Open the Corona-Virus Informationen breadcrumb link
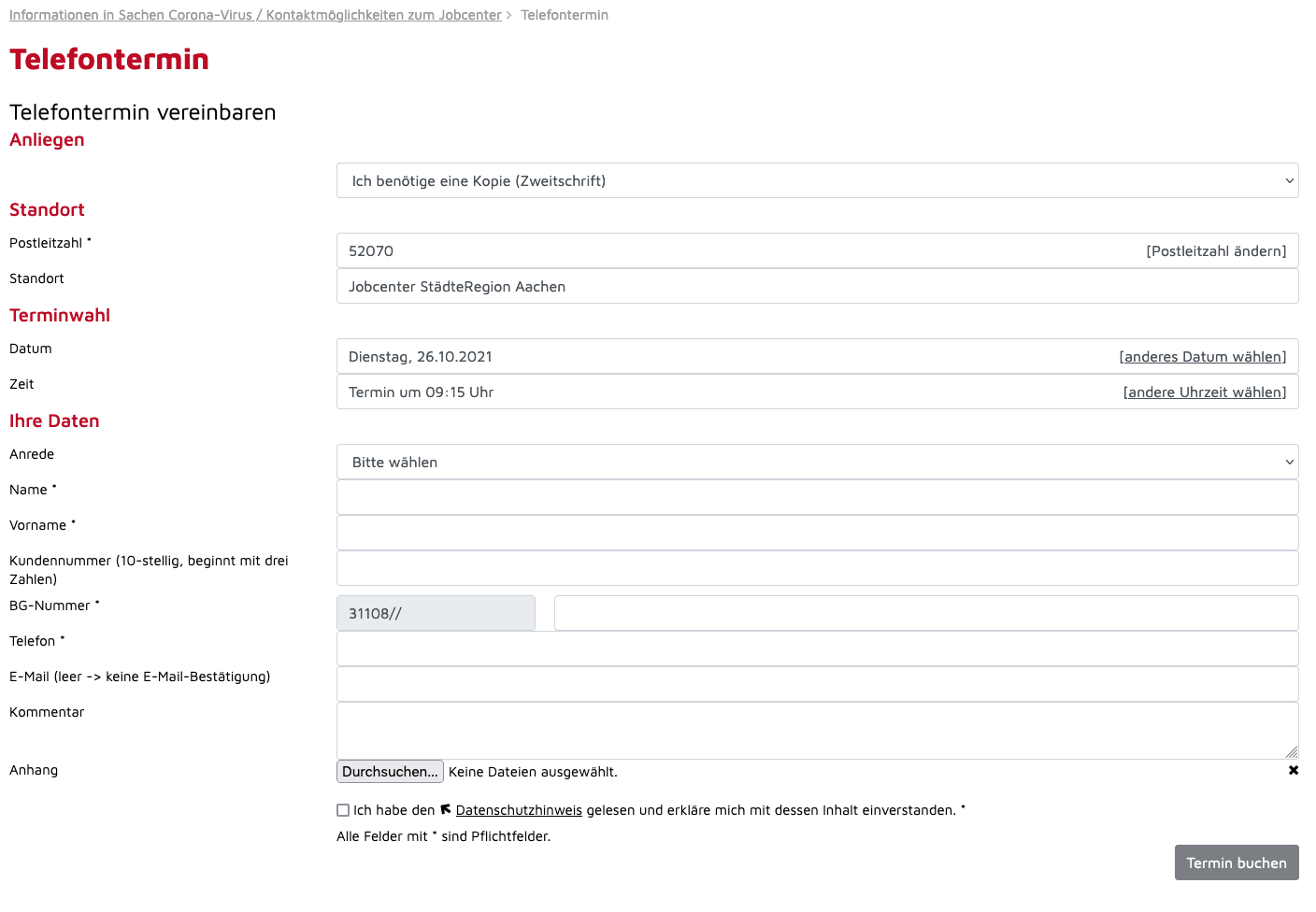This screenshot has height=912, width=1316. [255, 15]
